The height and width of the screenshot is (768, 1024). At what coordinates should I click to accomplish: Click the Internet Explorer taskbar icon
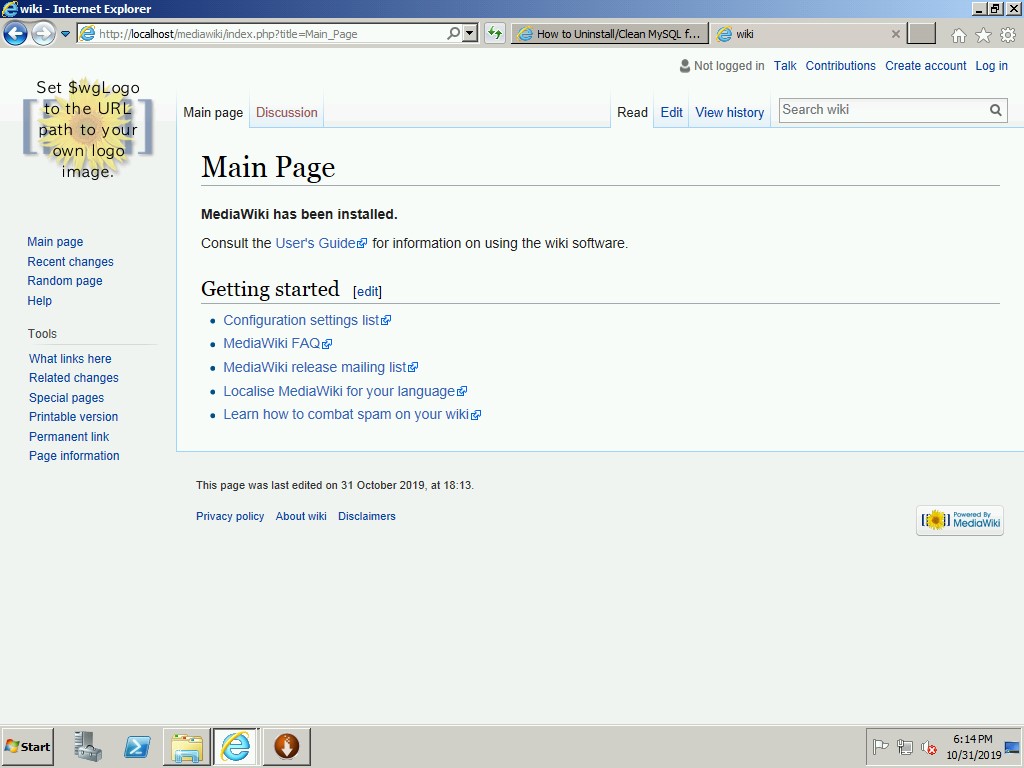pos(235,746)
